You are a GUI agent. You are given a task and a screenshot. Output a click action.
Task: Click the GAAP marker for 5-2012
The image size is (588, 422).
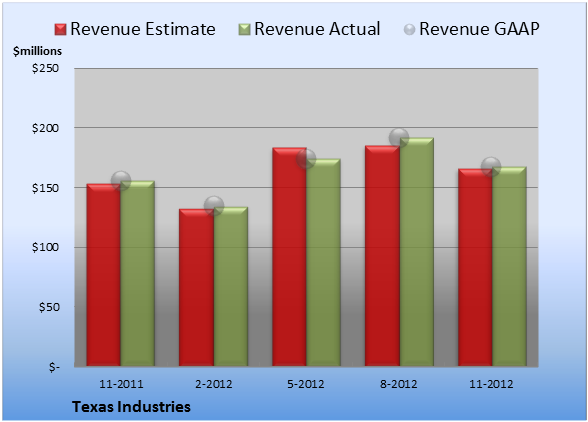point(306,159)
